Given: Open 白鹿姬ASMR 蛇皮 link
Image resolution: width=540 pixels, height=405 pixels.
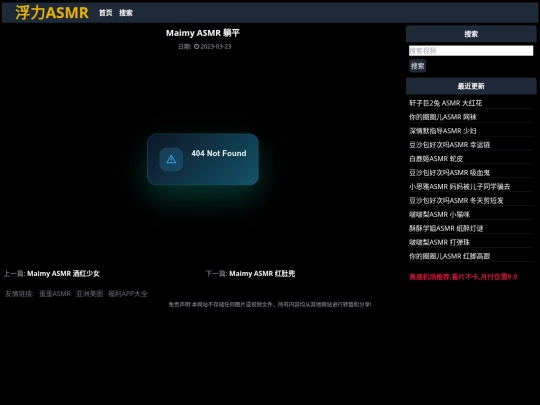Looking at the screenshot, I should coord(436,159).
